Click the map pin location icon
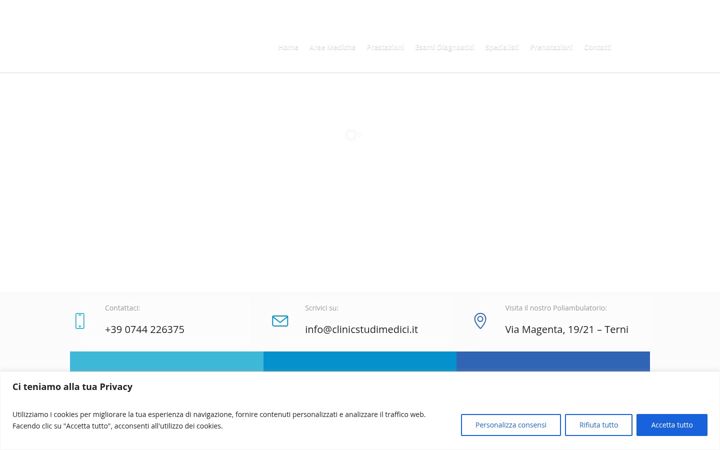 click(x=480, y=321)
